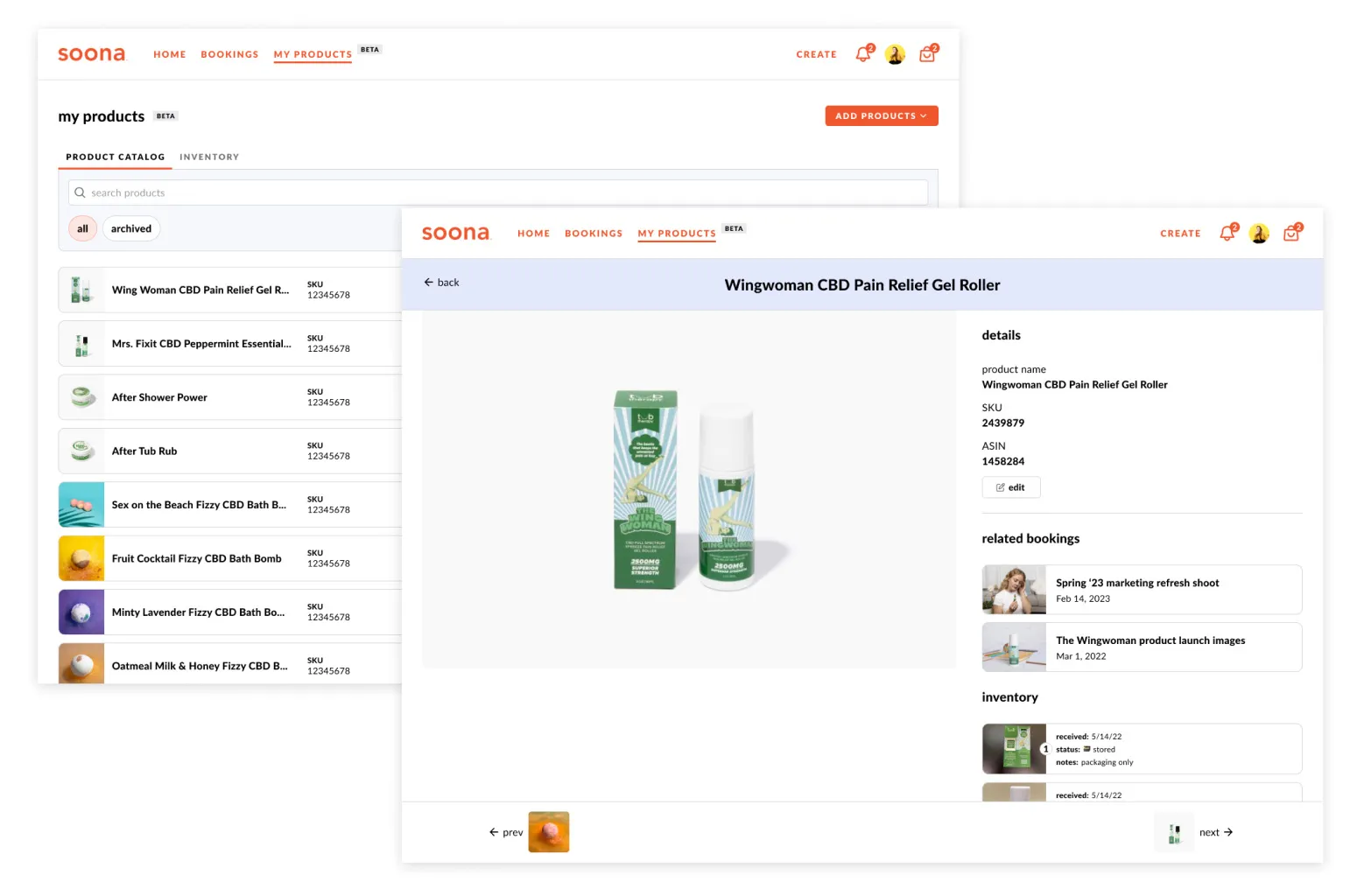Open Mrs. Fixit CBD Peppermint Essential row
The height and width of the screenshot is (896, 1357).
(x=230, y=344)
